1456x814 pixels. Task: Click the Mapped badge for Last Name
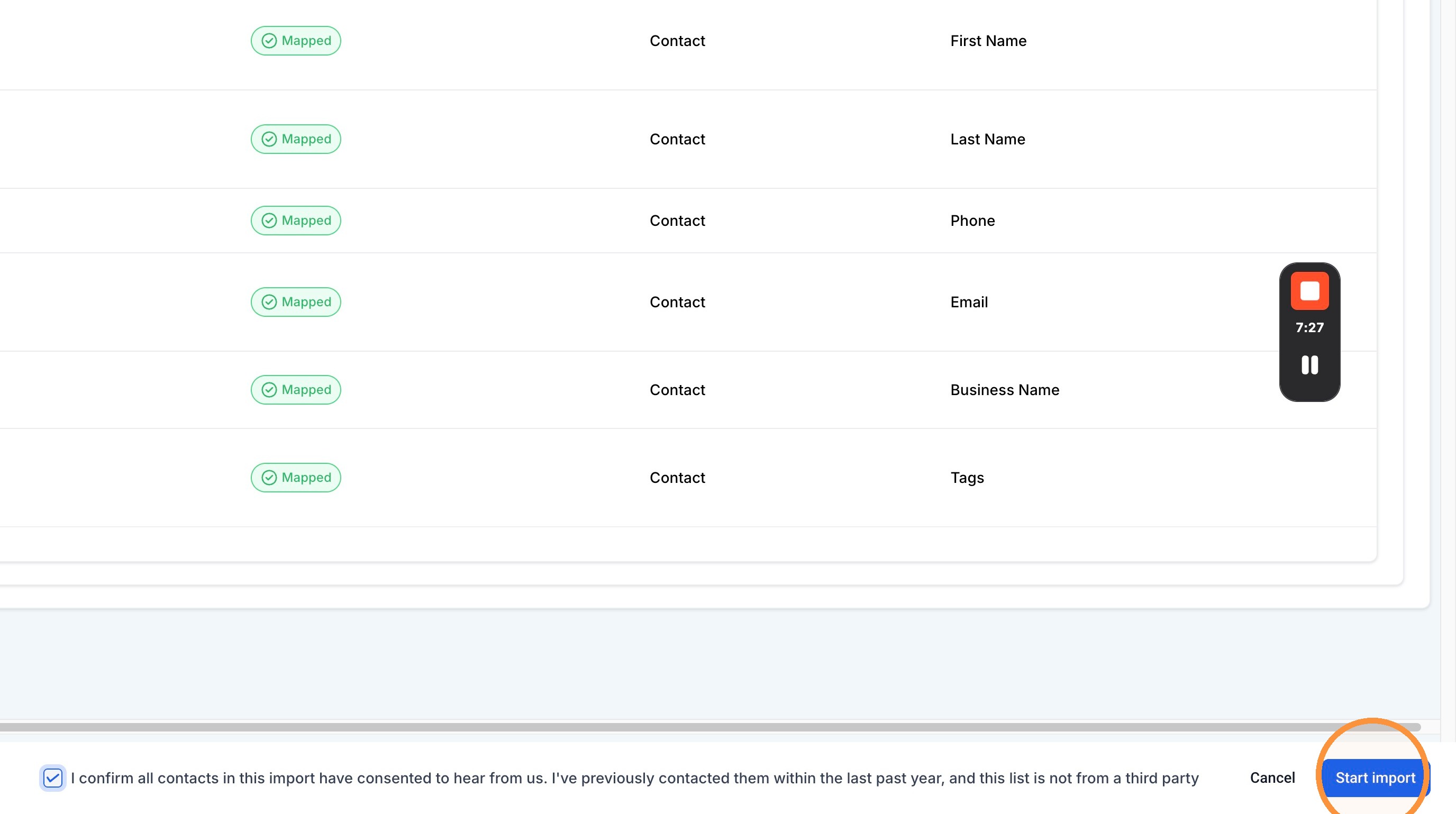[296, 139]
